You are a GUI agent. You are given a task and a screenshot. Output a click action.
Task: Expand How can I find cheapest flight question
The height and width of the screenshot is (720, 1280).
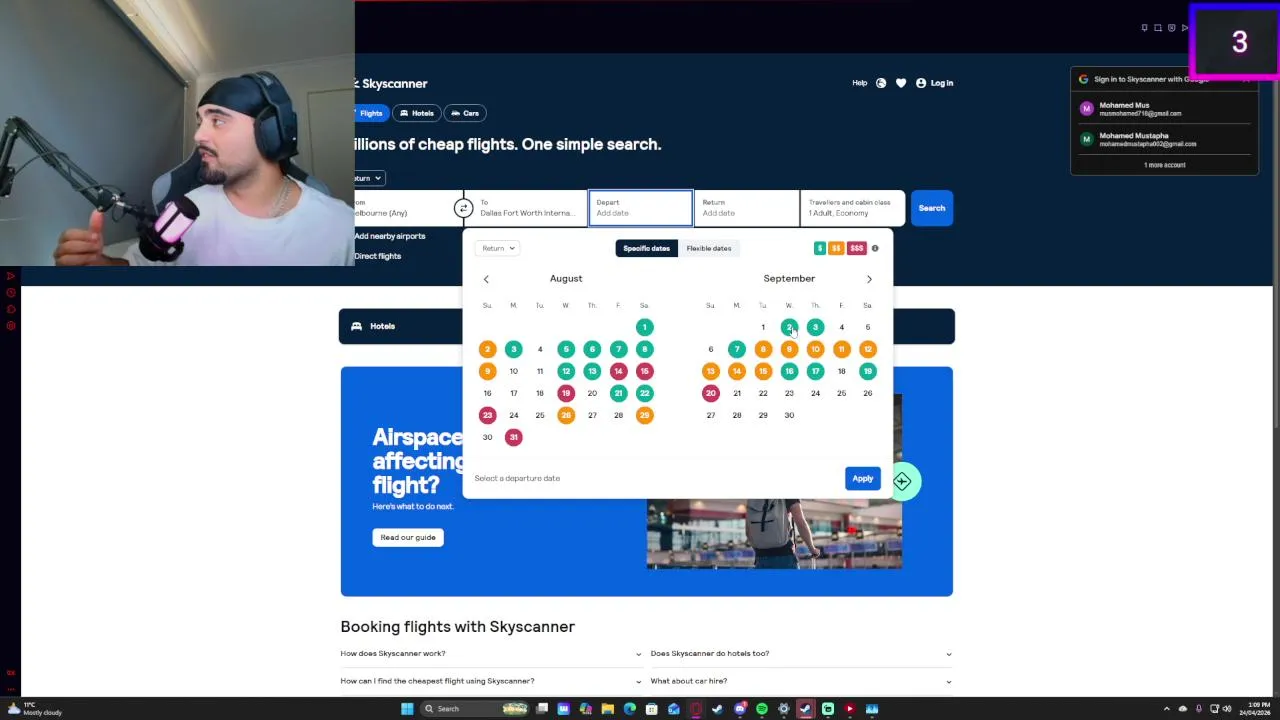(x=491, y=681)
